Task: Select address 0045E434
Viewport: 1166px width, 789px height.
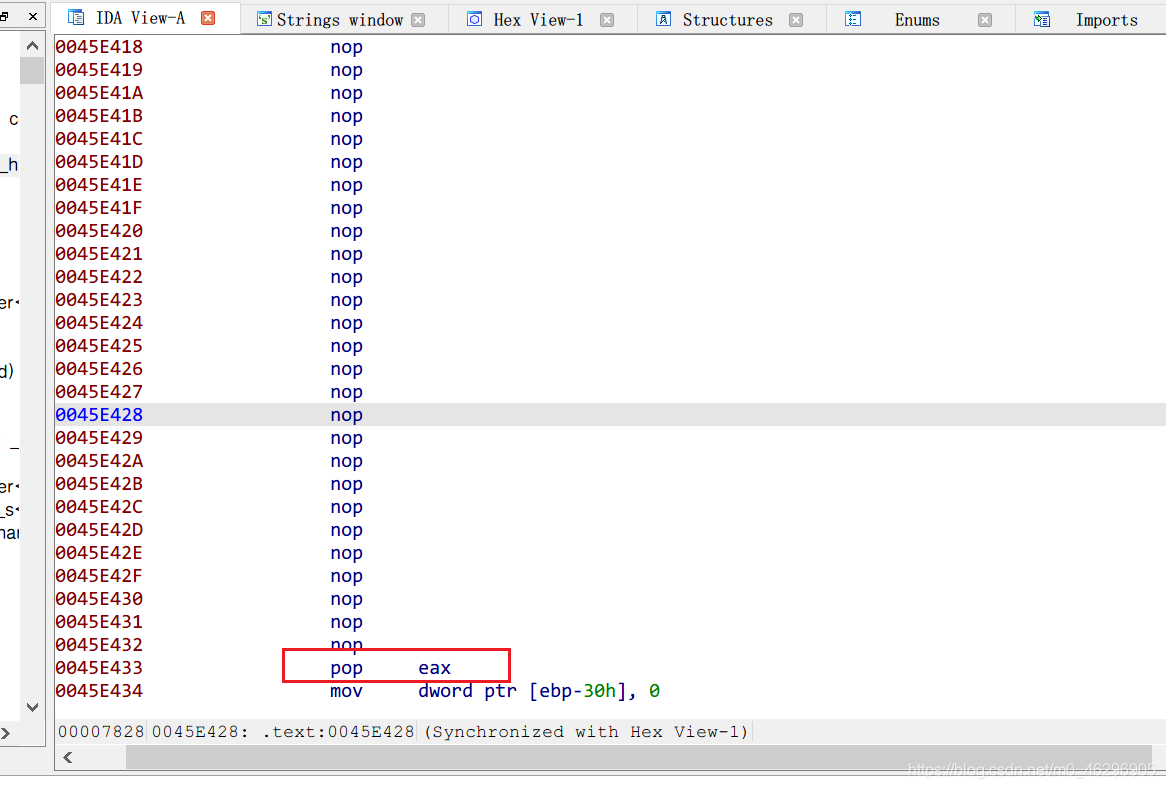Action: click(99, 691)
